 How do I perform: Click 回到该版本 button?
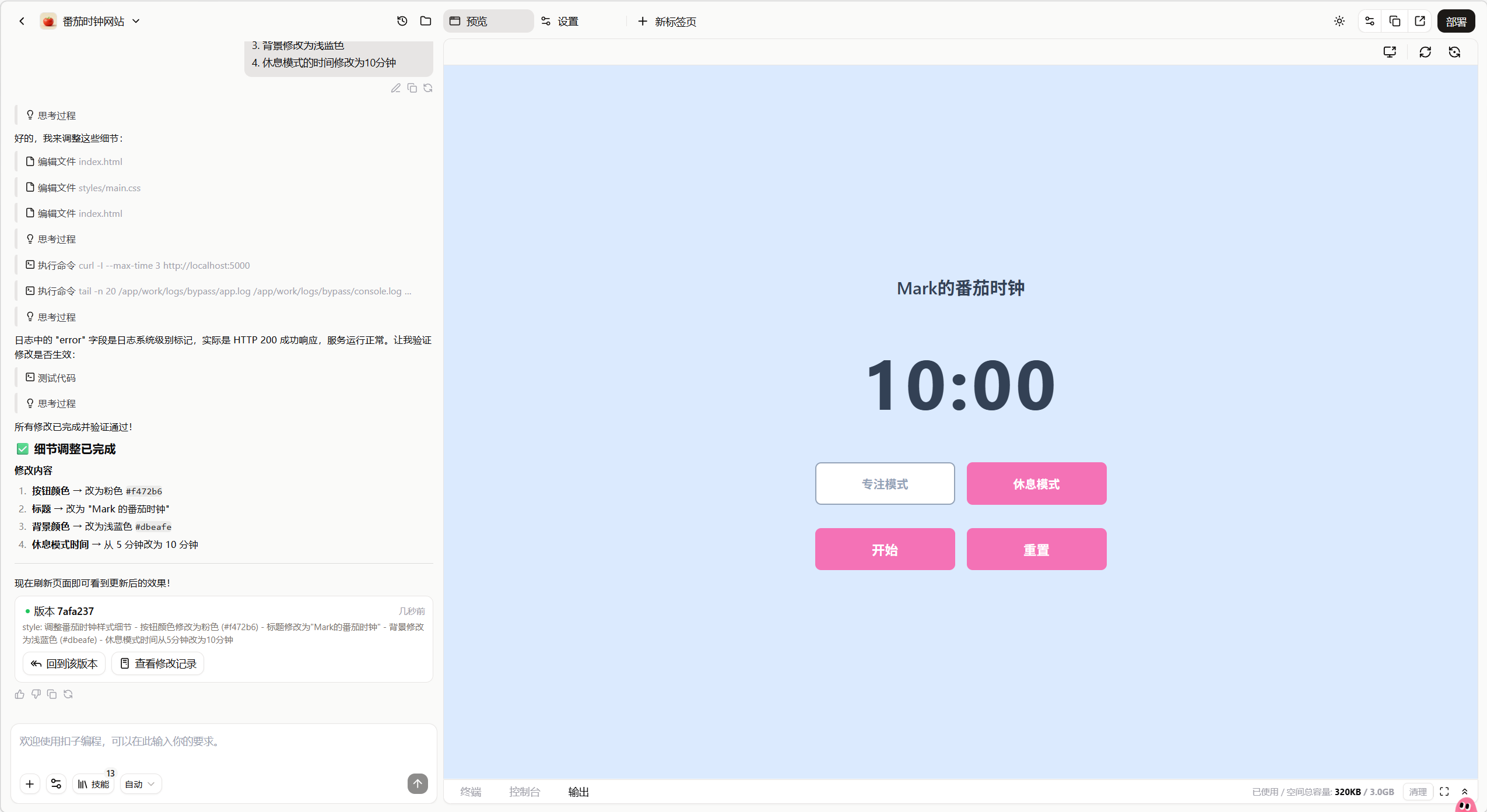[64, 664]
